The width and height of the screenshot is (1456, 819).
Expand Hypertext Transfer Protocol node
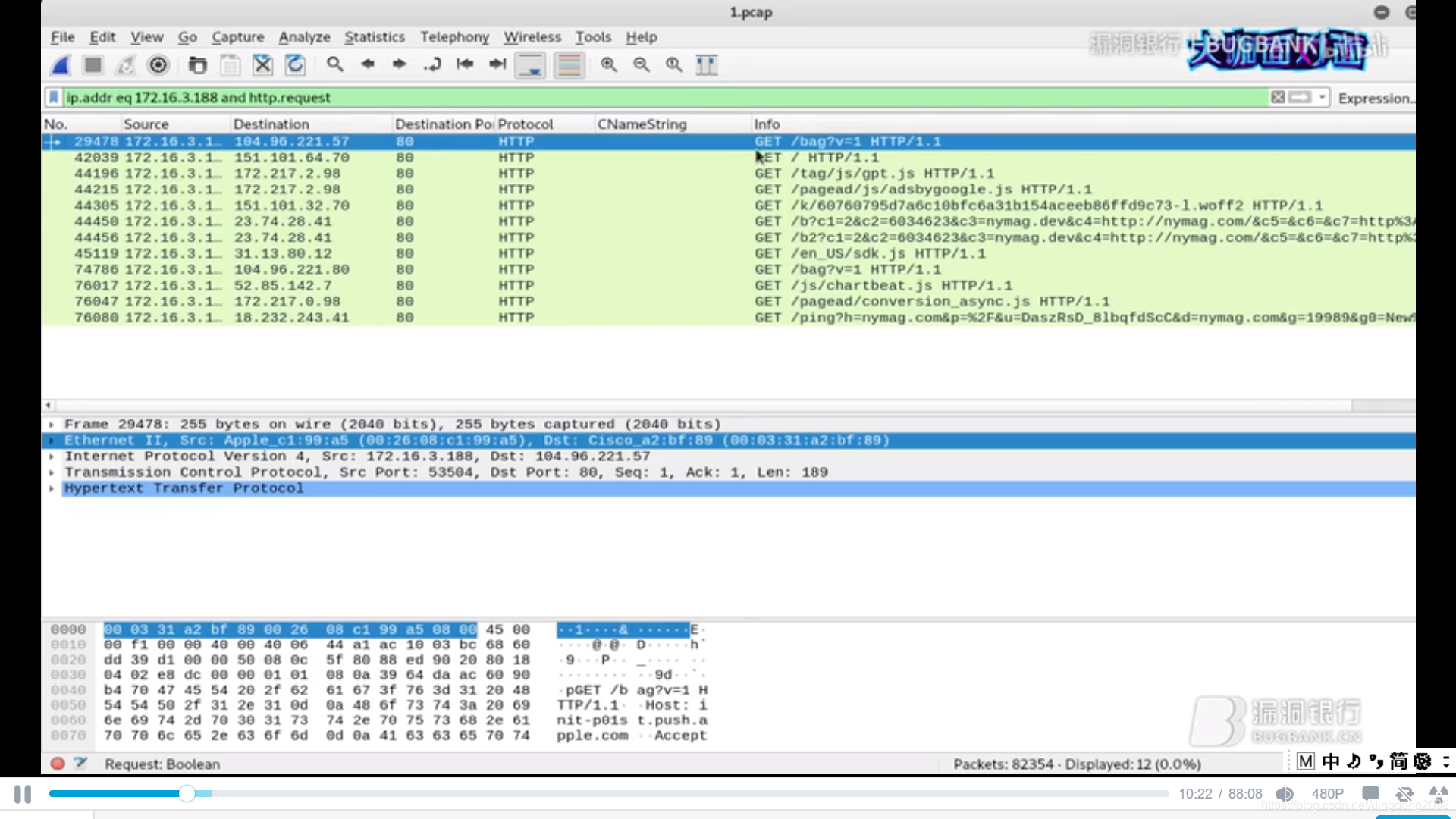coord(51,488)
